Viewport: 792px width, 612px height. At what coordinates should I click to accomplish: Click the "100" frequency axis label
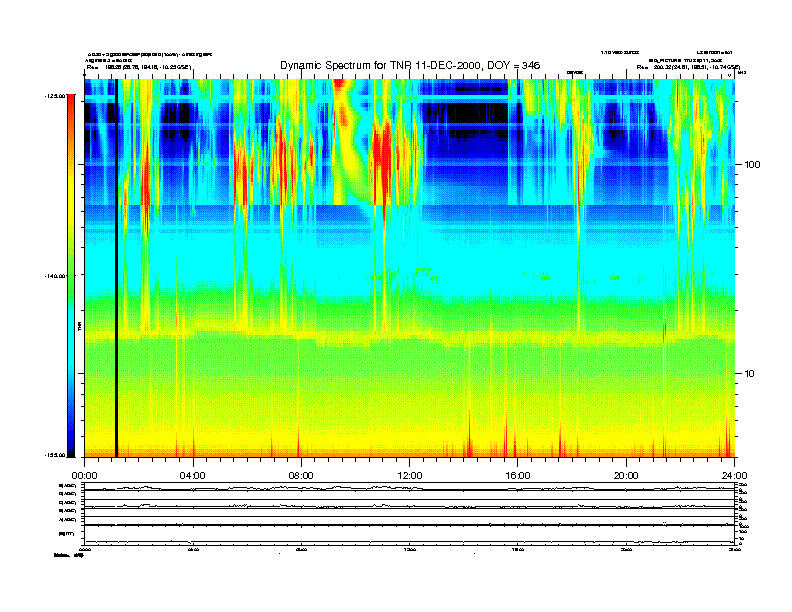coord(752,165)
